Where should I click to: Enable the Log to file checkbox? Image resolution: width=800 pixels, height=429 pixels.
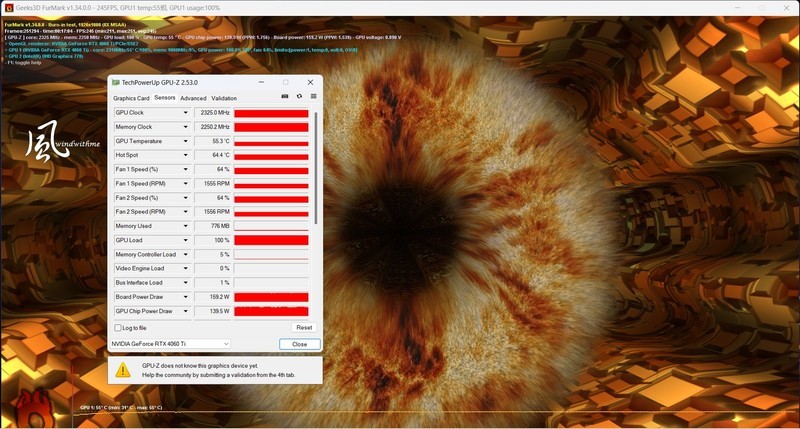coord(118,327)
